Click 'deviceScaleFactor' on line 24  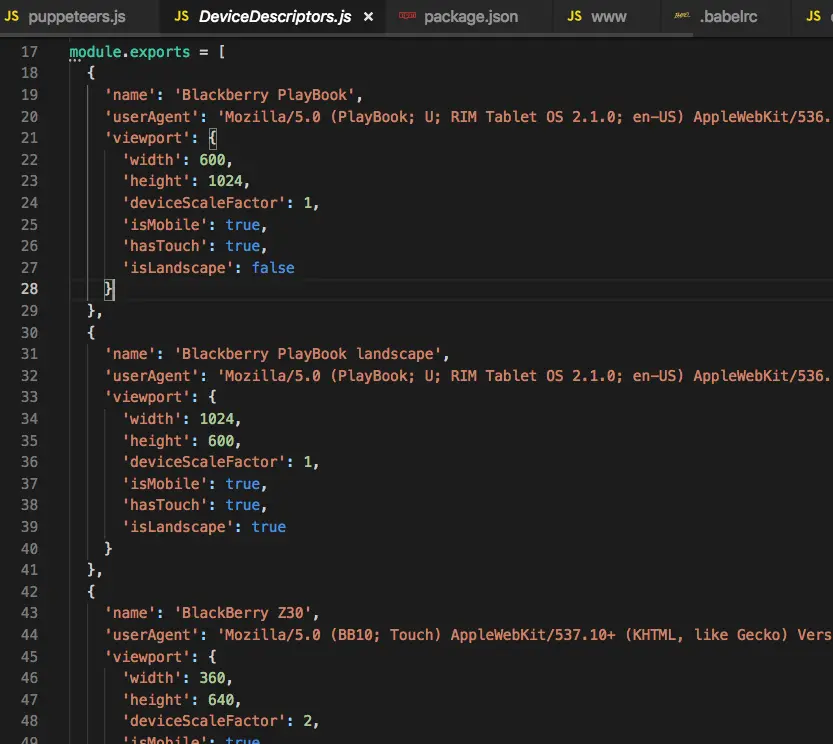[x=203, y=202]
